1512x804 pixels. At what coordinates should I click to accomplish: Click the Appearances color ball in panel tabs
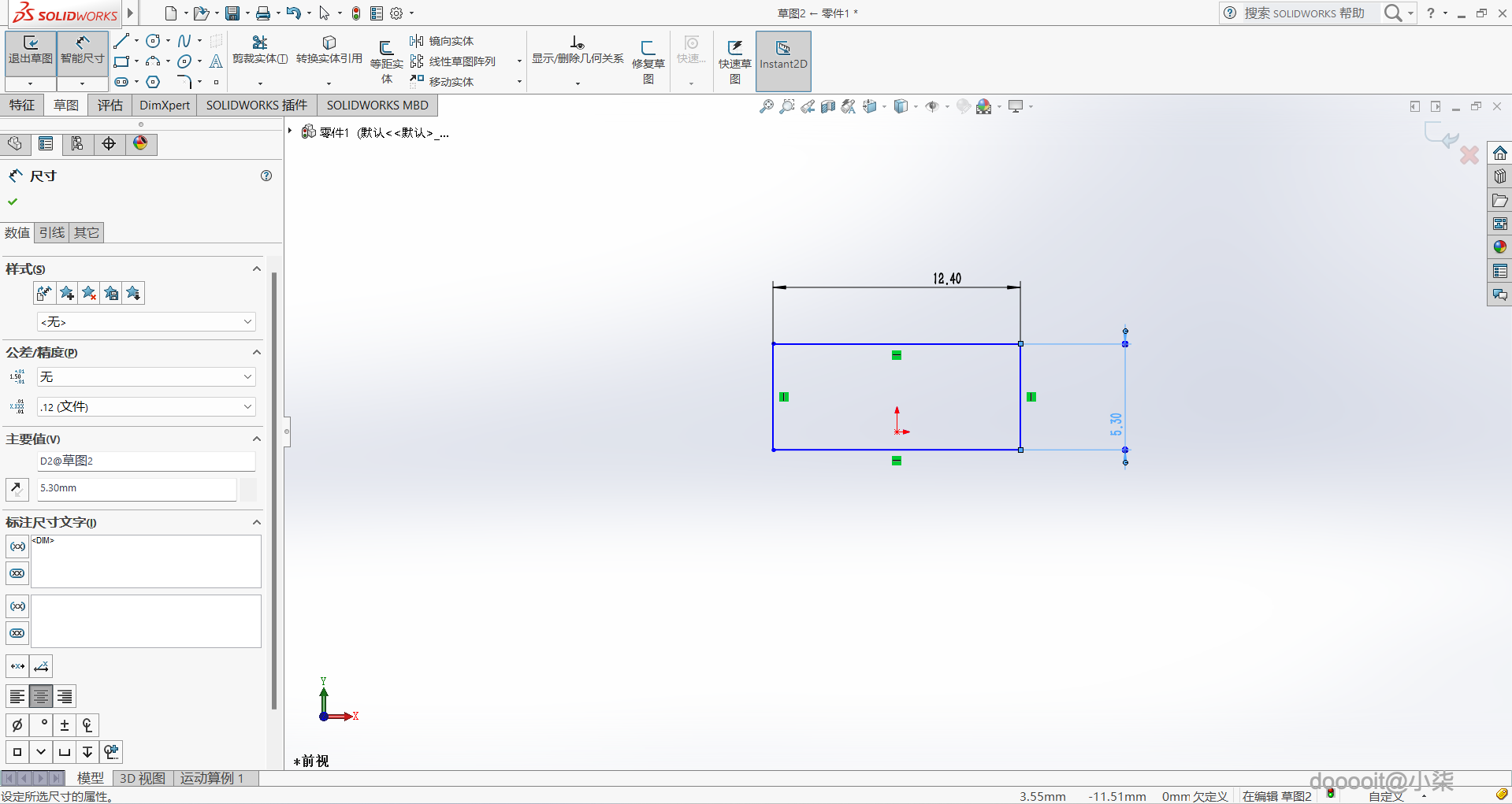140,143
